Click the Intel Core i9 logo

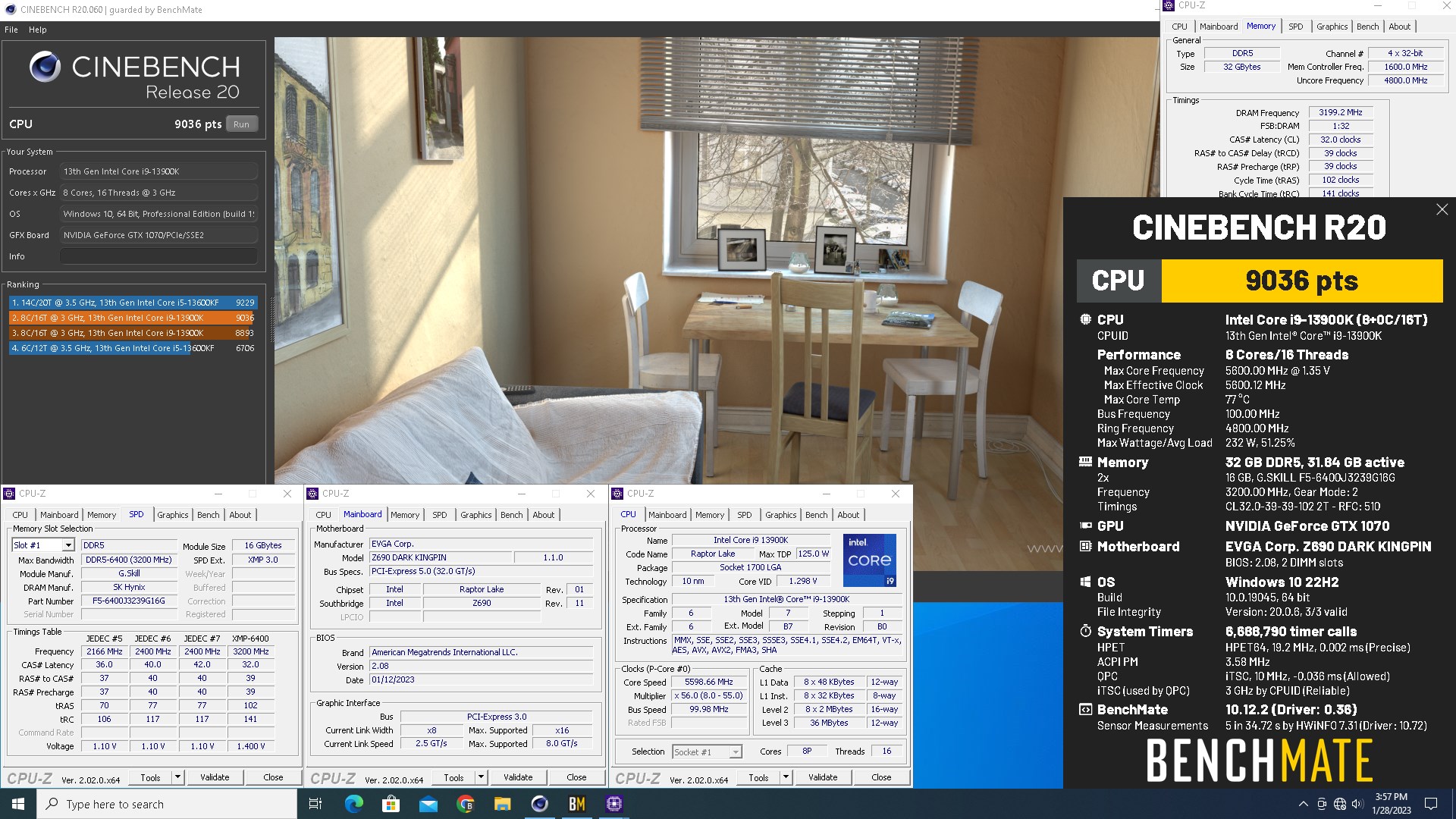(x=870, y=560)
